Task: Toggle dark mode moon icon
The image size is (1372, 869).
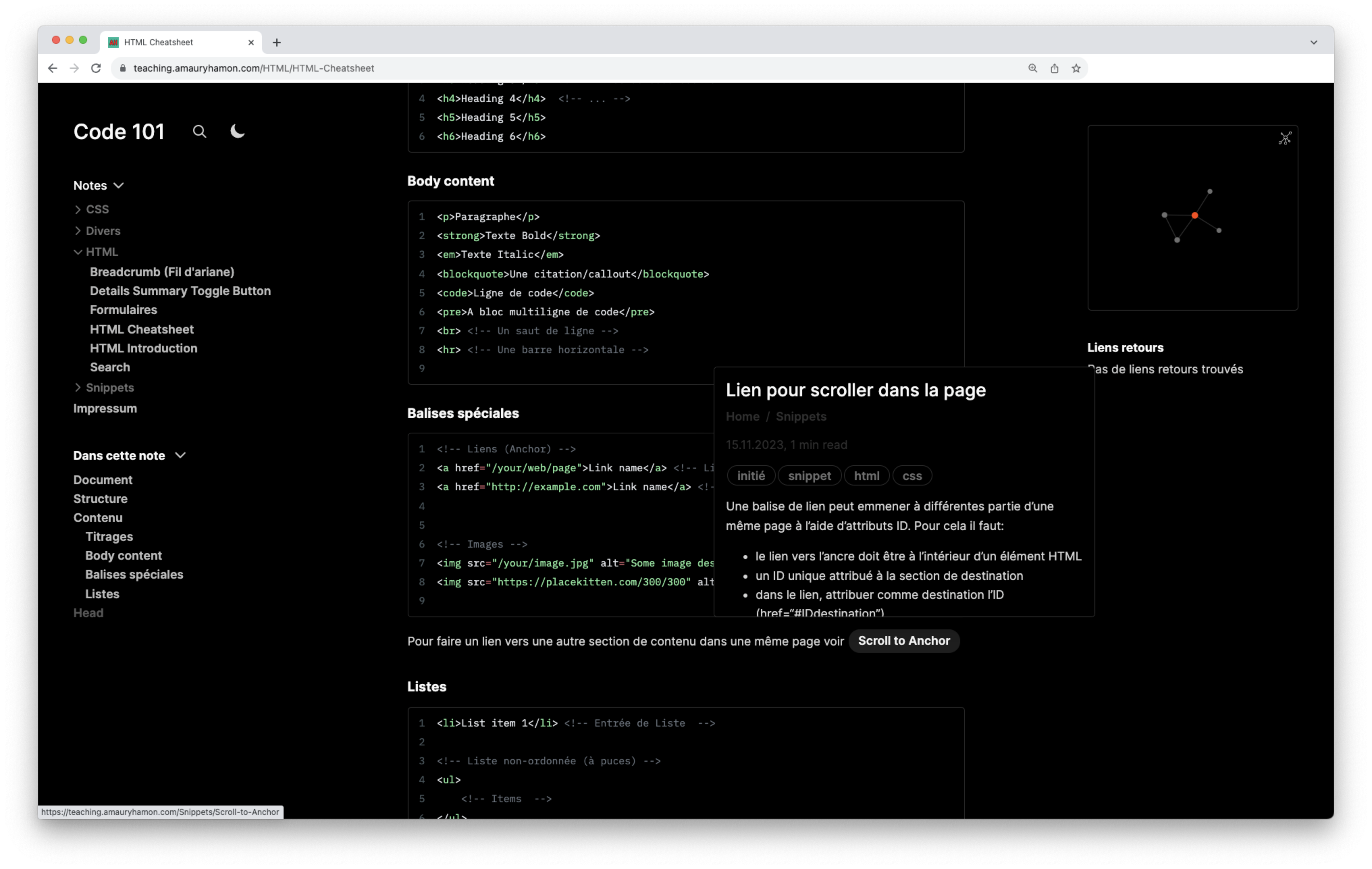Action: tap(237, 132)
